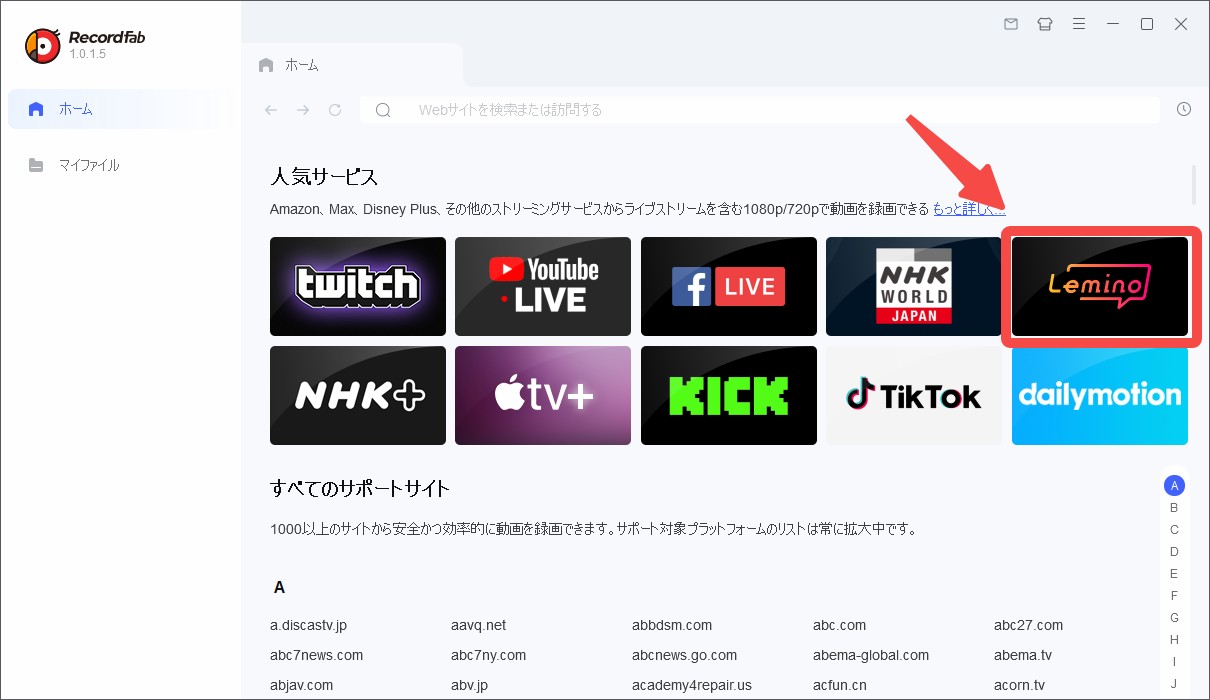Click the store purchase icon in title bar
The width and height of the screenshot is (1210, 700).
coord(1045,23)
